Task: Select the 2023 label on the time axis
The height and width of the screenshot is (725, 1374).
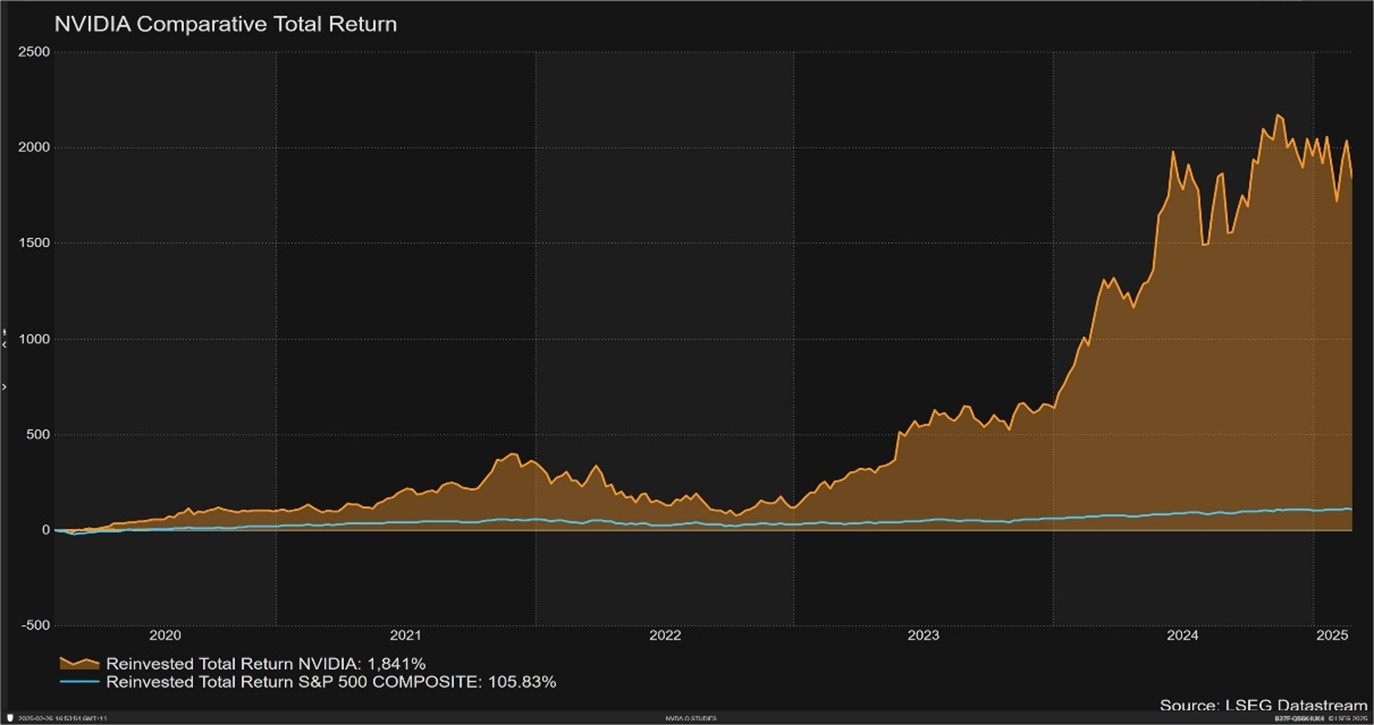Action: click(x=923, y=635)
